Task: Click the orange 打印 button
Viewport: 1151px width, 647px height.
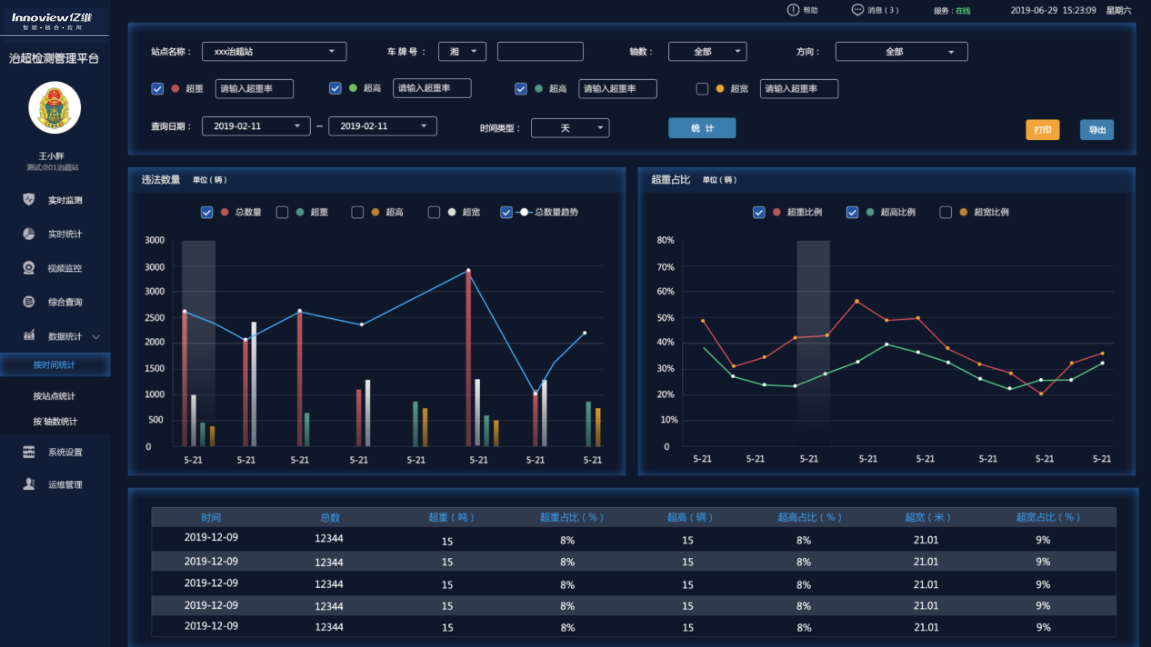Action: pyautogui.click(x=1042, y=130)
